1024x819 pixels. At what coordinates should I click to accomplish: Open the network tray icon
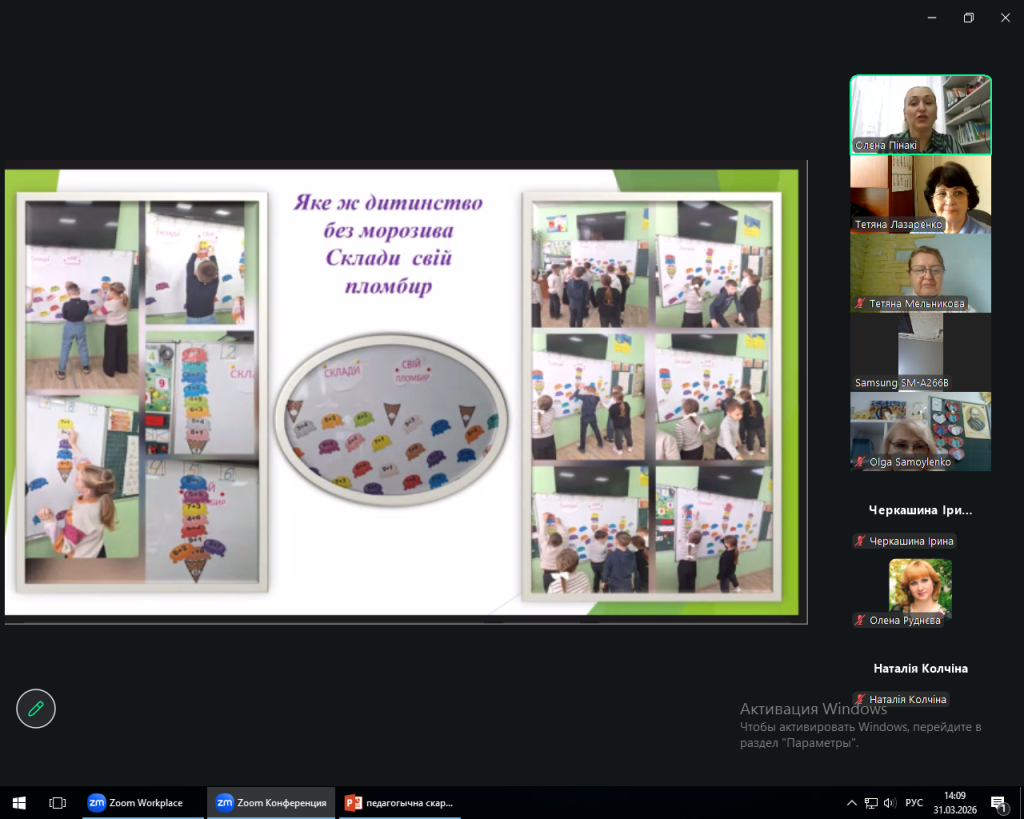click(x=871, y=802)
